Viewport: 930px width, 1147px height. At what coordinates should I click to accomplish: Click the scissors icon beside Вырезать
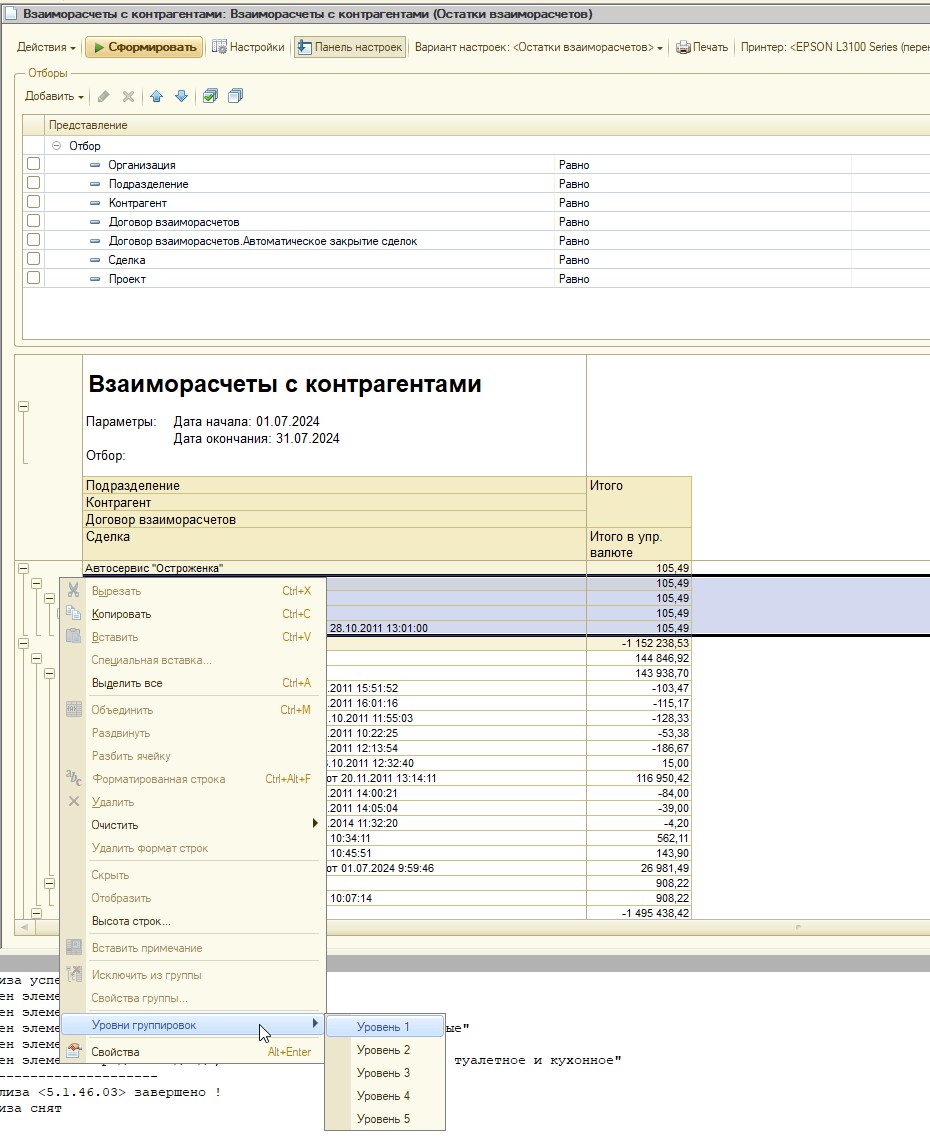click(x=73, y=590)
